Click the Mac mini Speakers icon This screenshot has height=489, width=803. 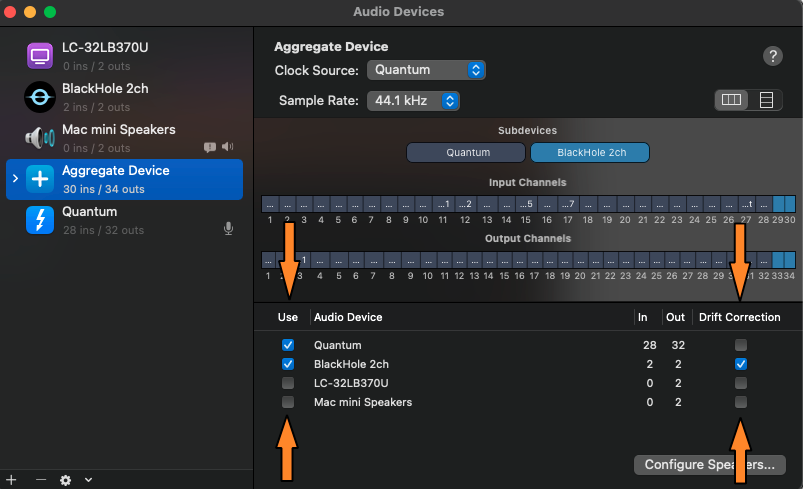[x=40, y=138]
